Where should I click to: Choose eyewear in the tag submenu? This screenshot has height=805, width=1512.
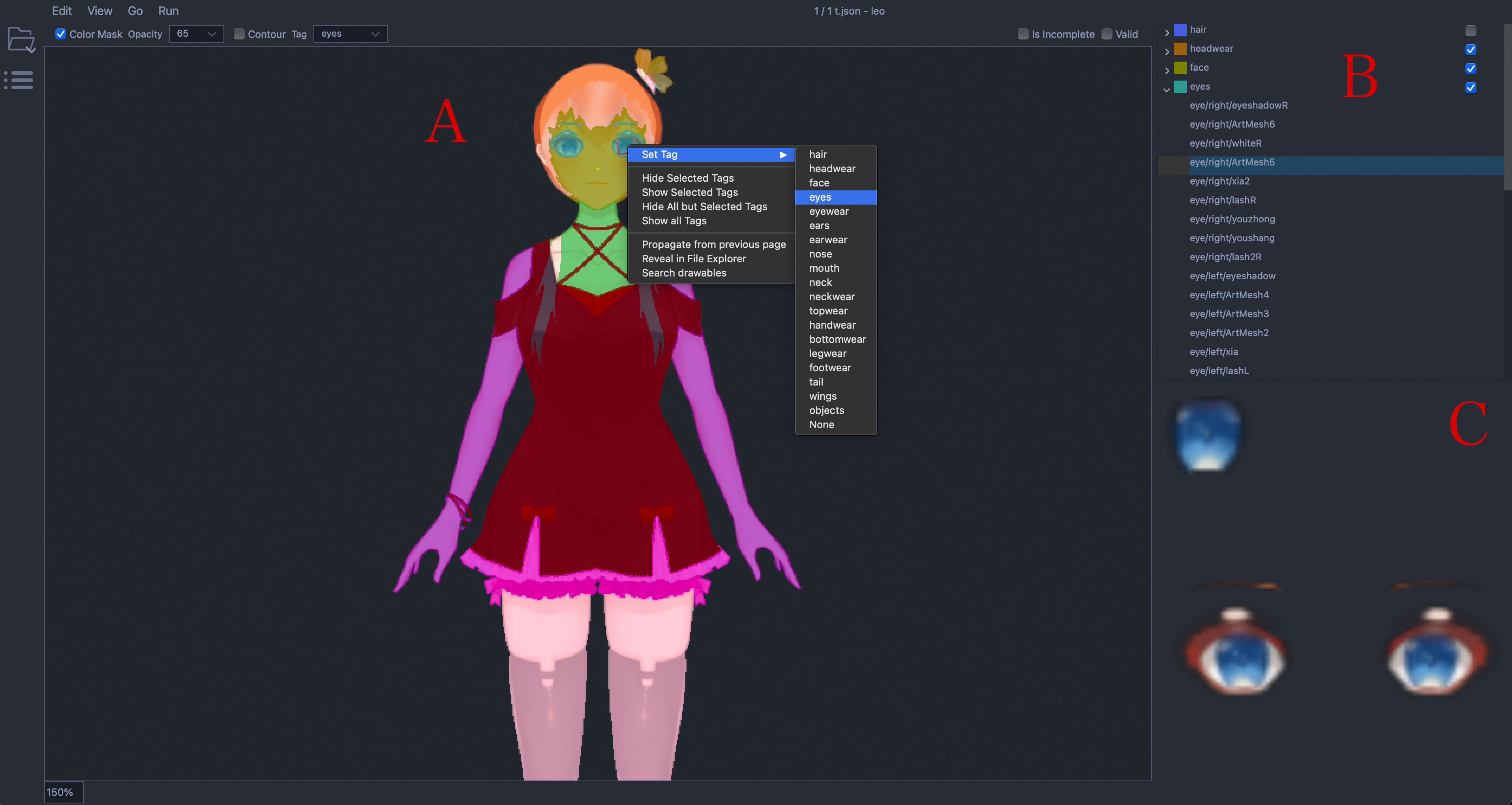click(828, 211)
